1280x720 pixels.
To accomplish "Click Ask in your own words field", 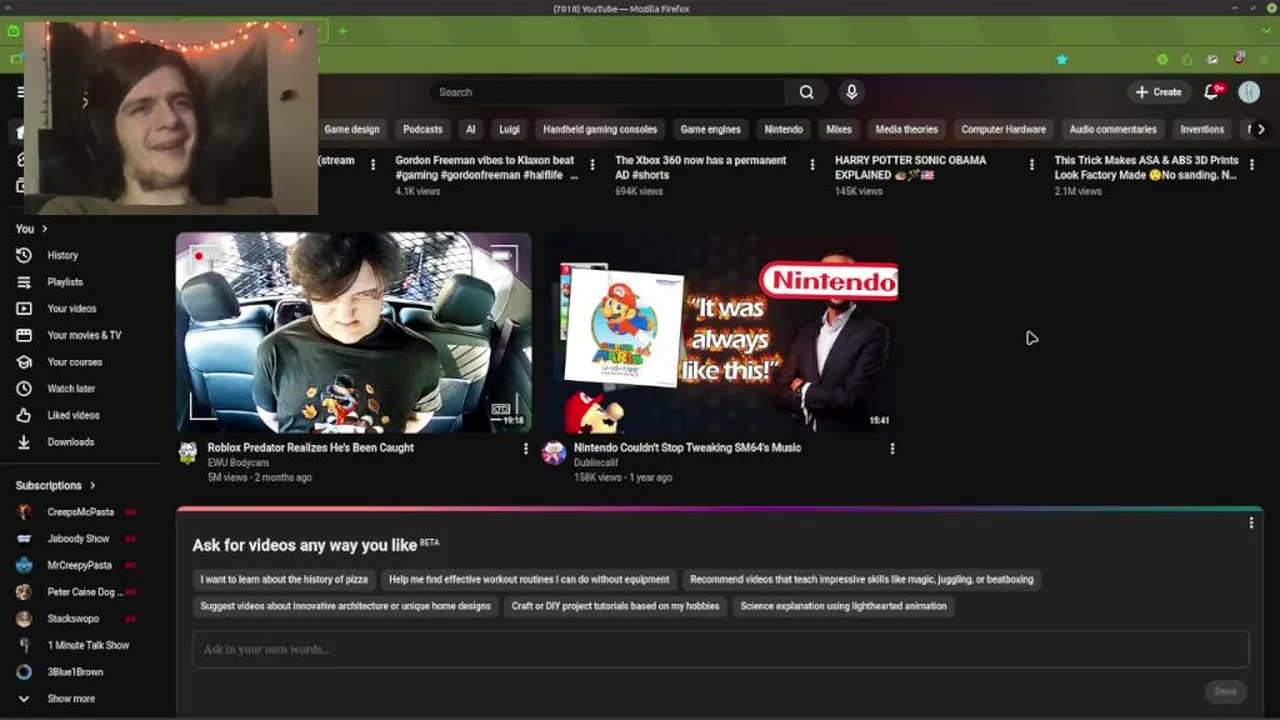I will pos(721,649).
